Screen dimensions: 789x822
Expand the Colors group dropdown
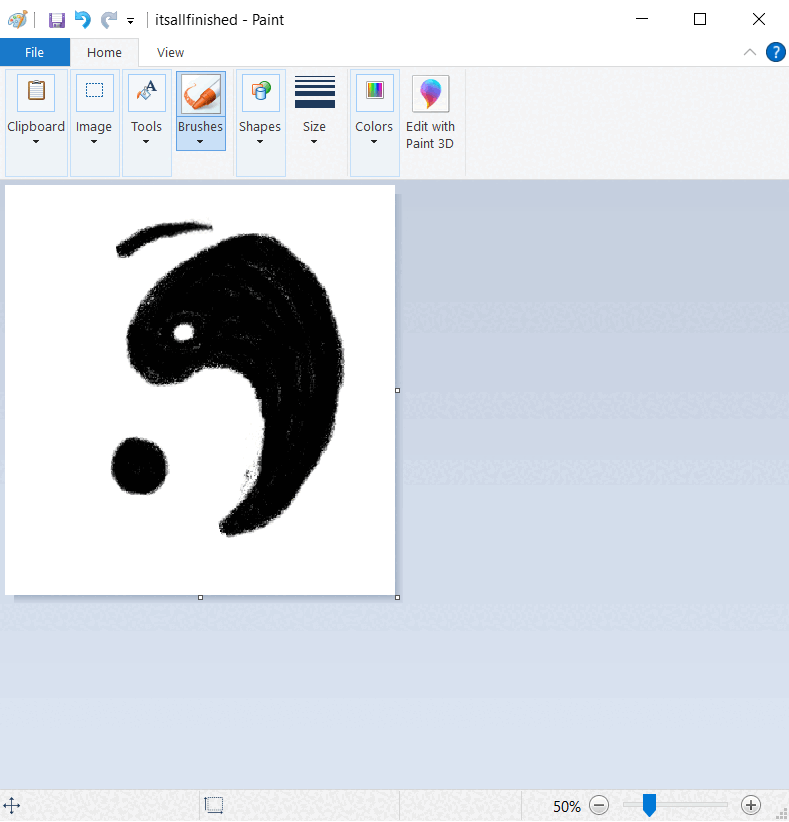coord(374,142)
